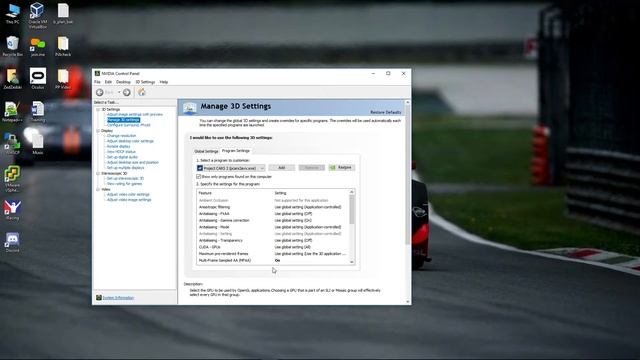This screenshot has height=360, width=640.
Task: Toggle Show only programs found on this computer
Action: (199, 177)
